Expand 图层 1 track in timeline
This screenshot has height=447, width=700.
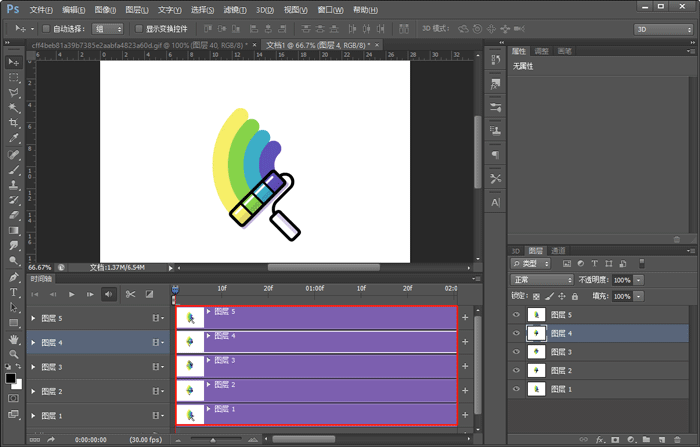click(33, 416)
